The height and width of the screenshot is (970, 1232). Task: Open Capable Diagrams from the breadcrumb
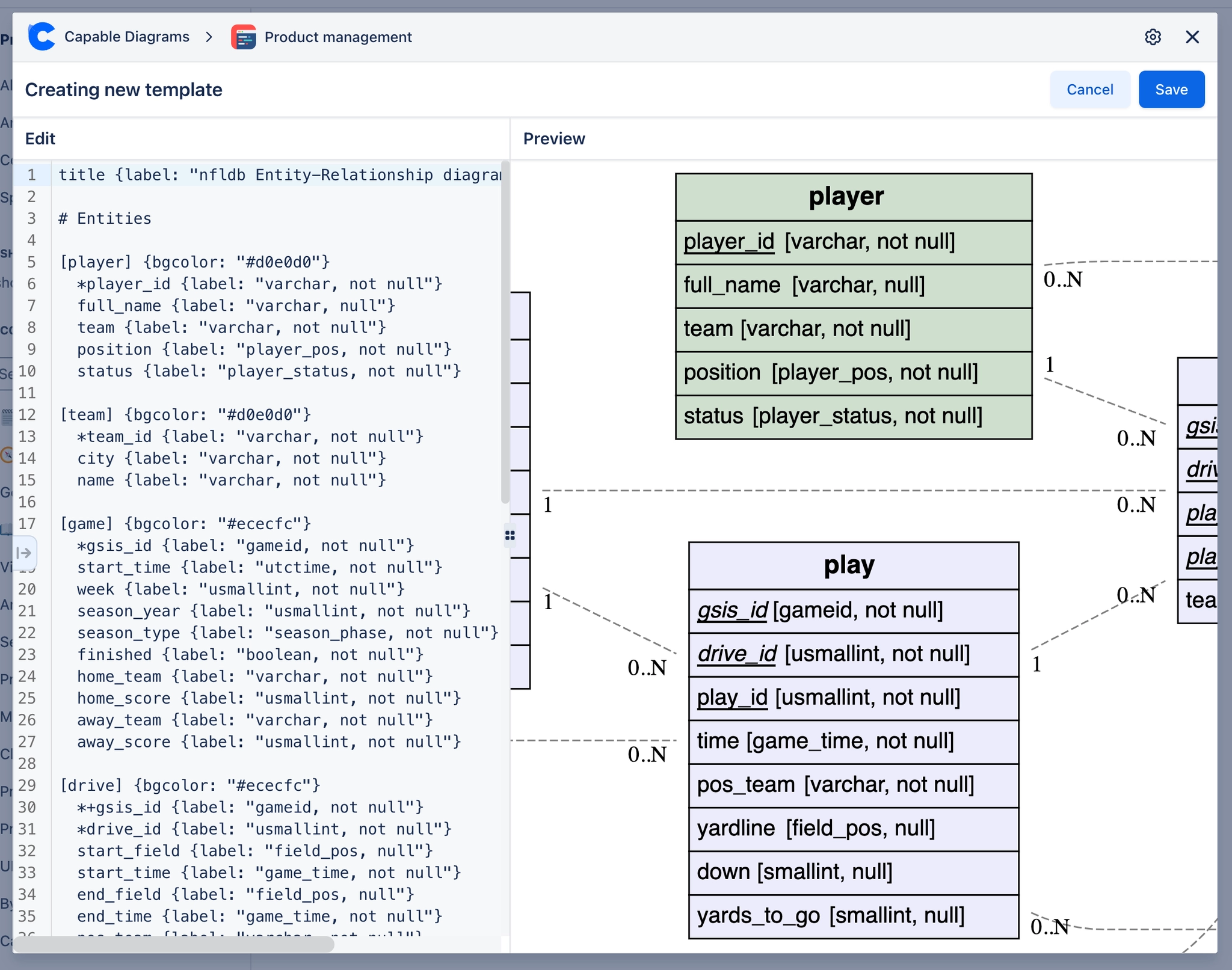pos(126,36)
